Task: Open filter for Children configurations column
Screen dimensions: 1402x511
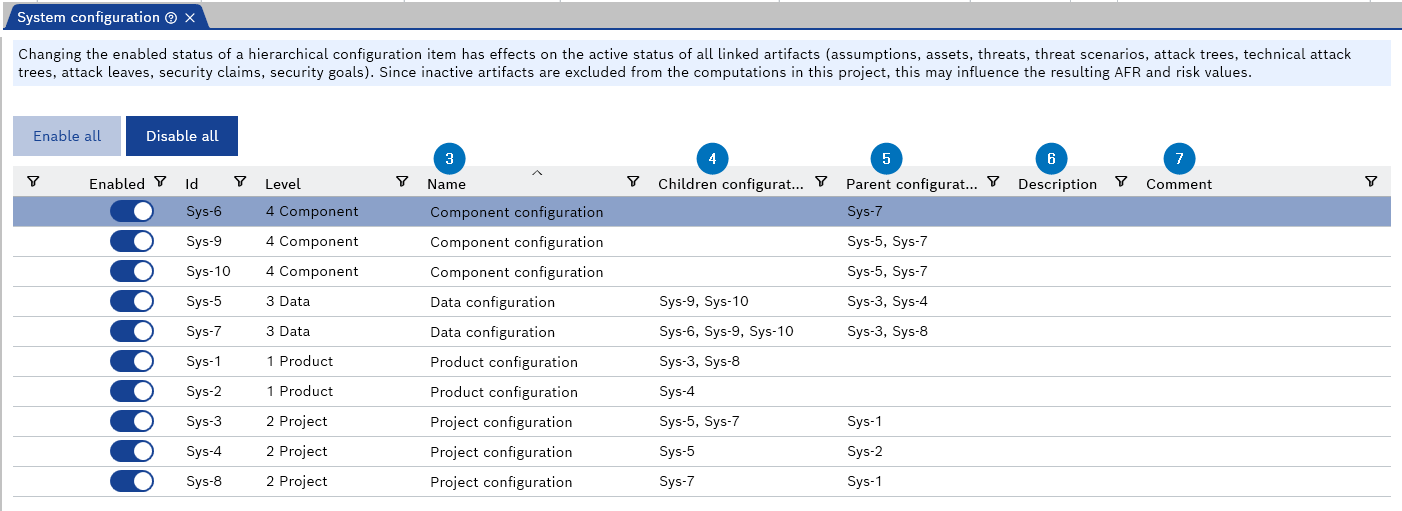Action: tap(821, 182)
